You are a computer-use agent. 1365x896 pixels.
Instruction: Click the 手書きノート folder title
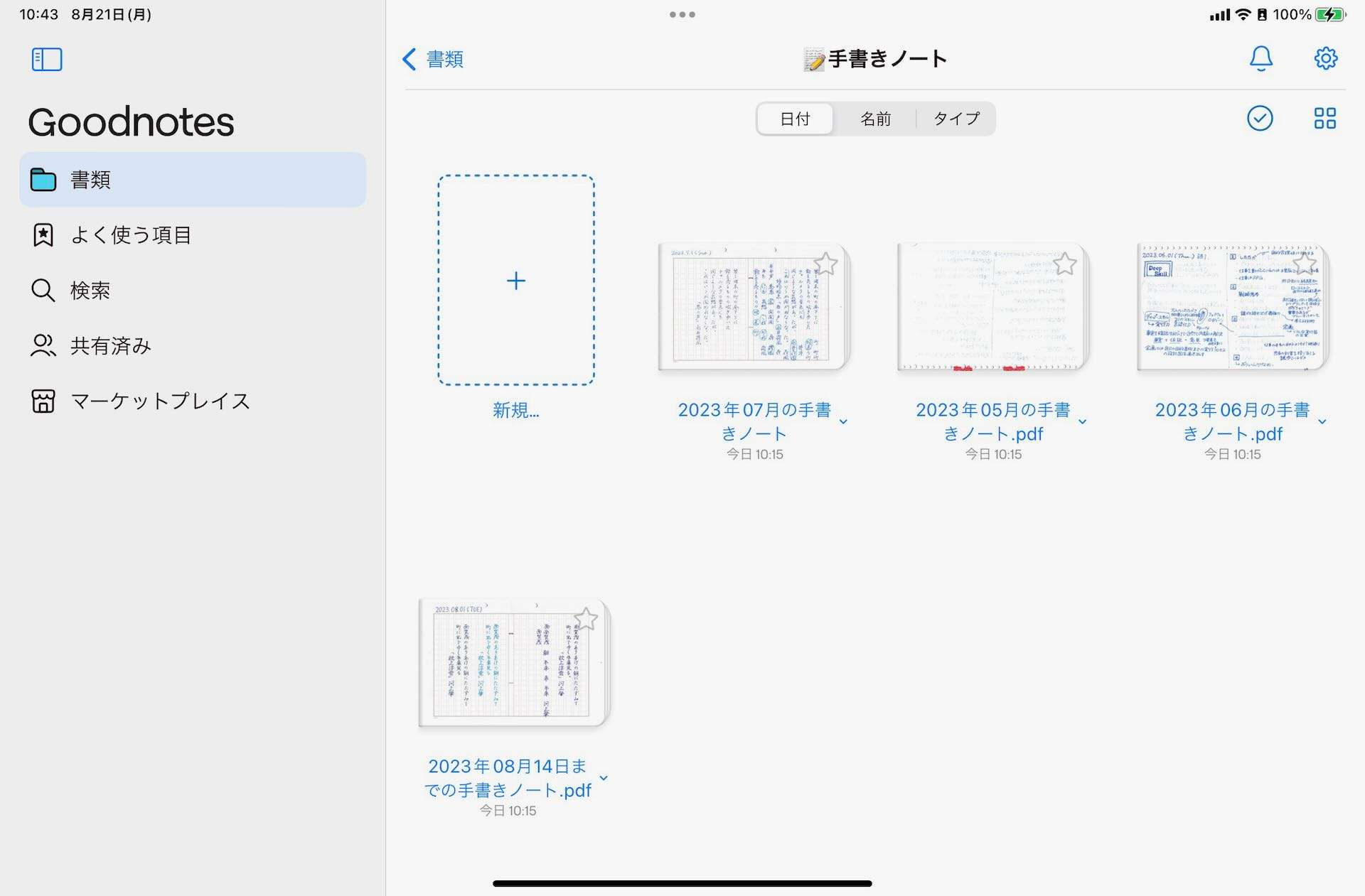pos(875,59)
